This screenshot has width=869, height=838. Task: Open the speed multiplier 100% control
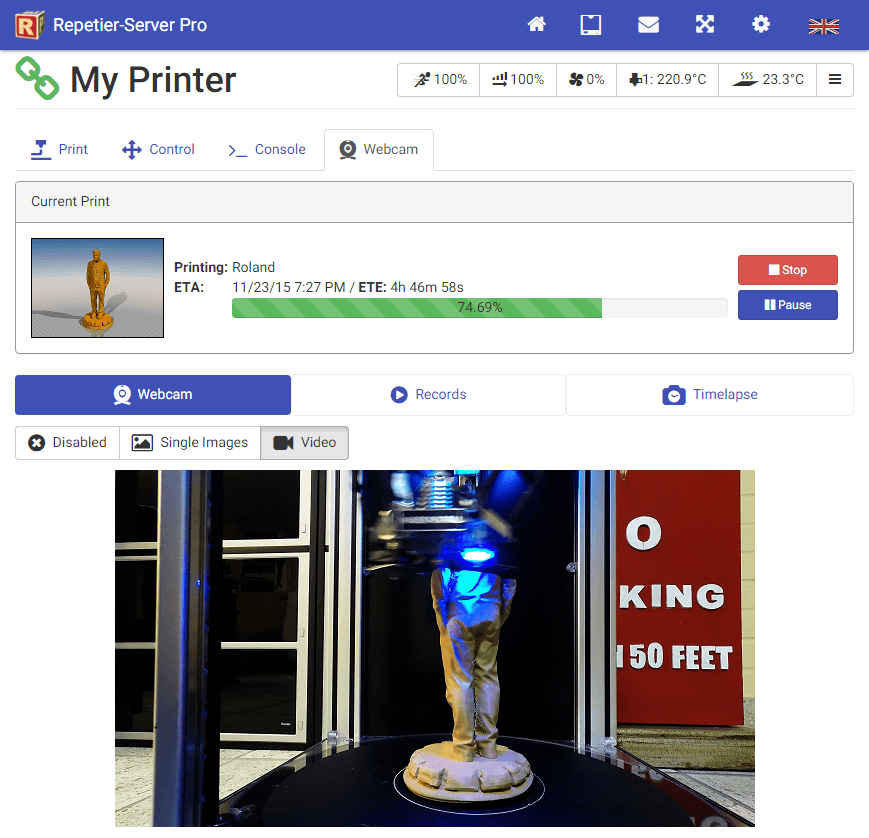[x=439, y=80]
